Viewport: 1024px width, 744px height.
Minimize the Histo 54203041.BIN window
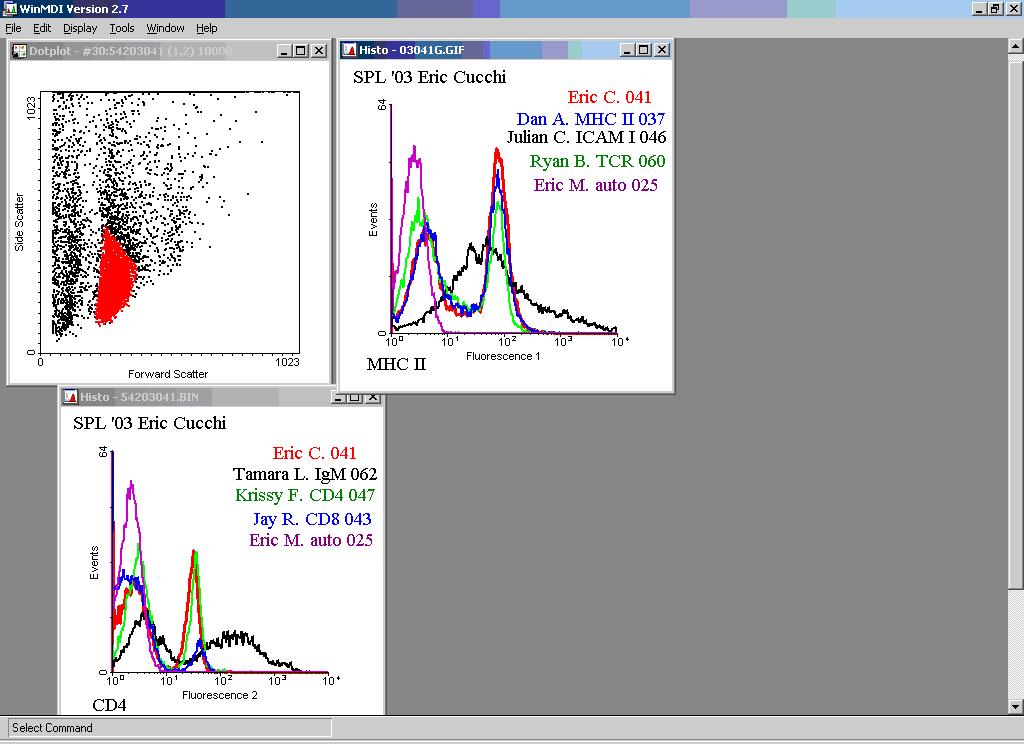tap(339, 397)
